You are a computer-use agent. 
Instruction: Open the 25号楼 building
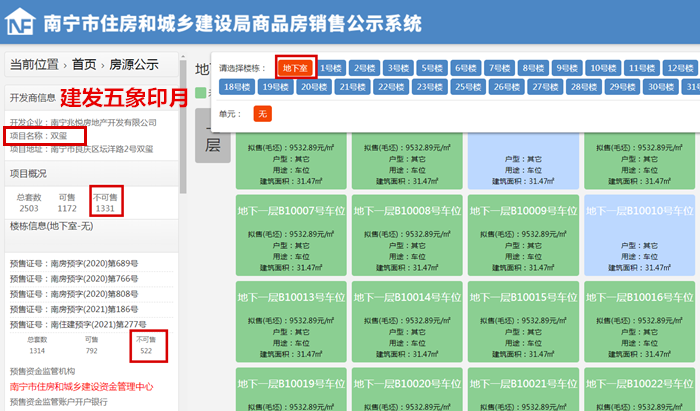point(468,87)
